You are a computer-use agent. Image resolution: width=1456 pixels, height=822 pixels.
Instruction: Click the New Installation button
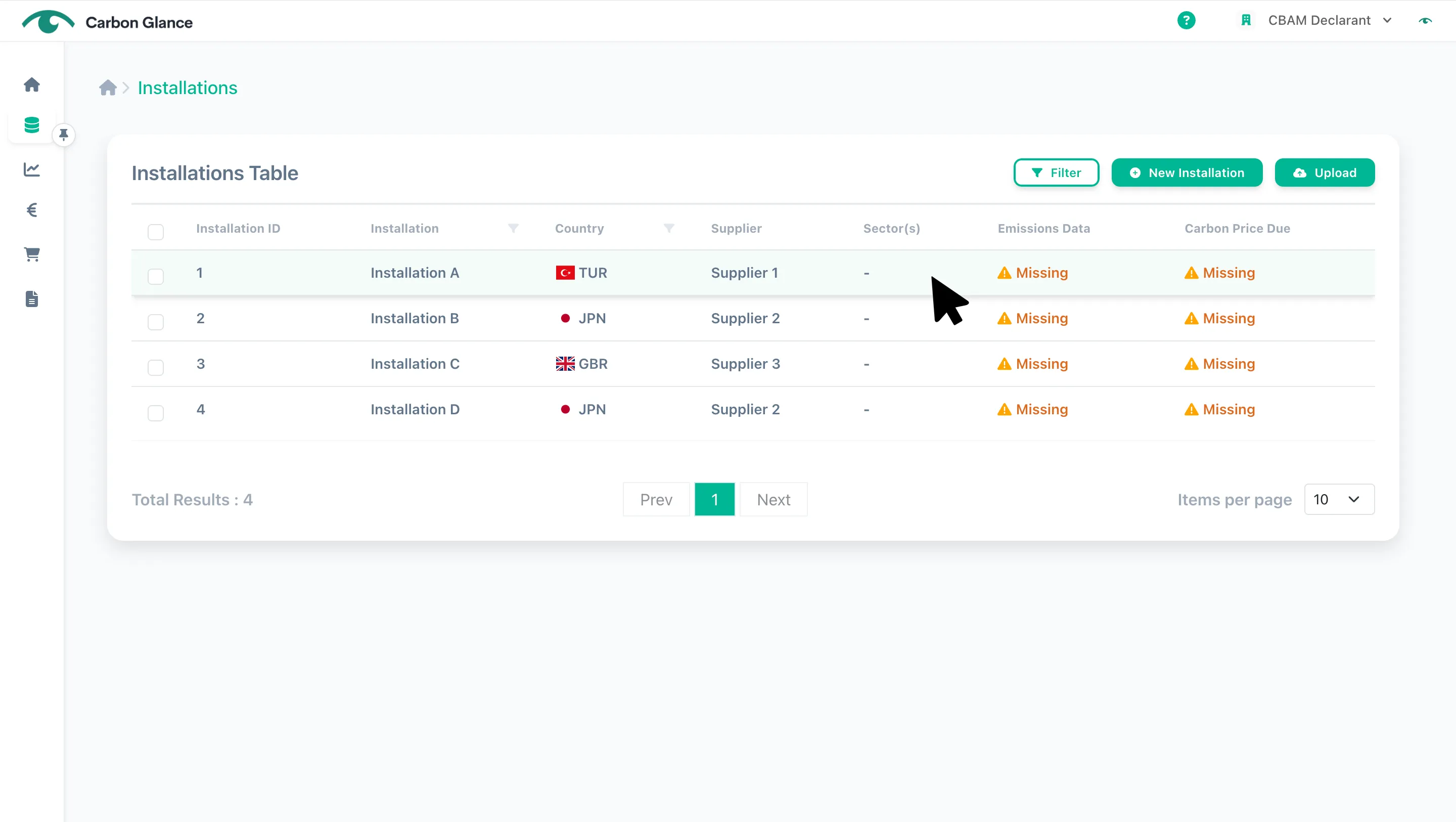(x=1187, y=172)
